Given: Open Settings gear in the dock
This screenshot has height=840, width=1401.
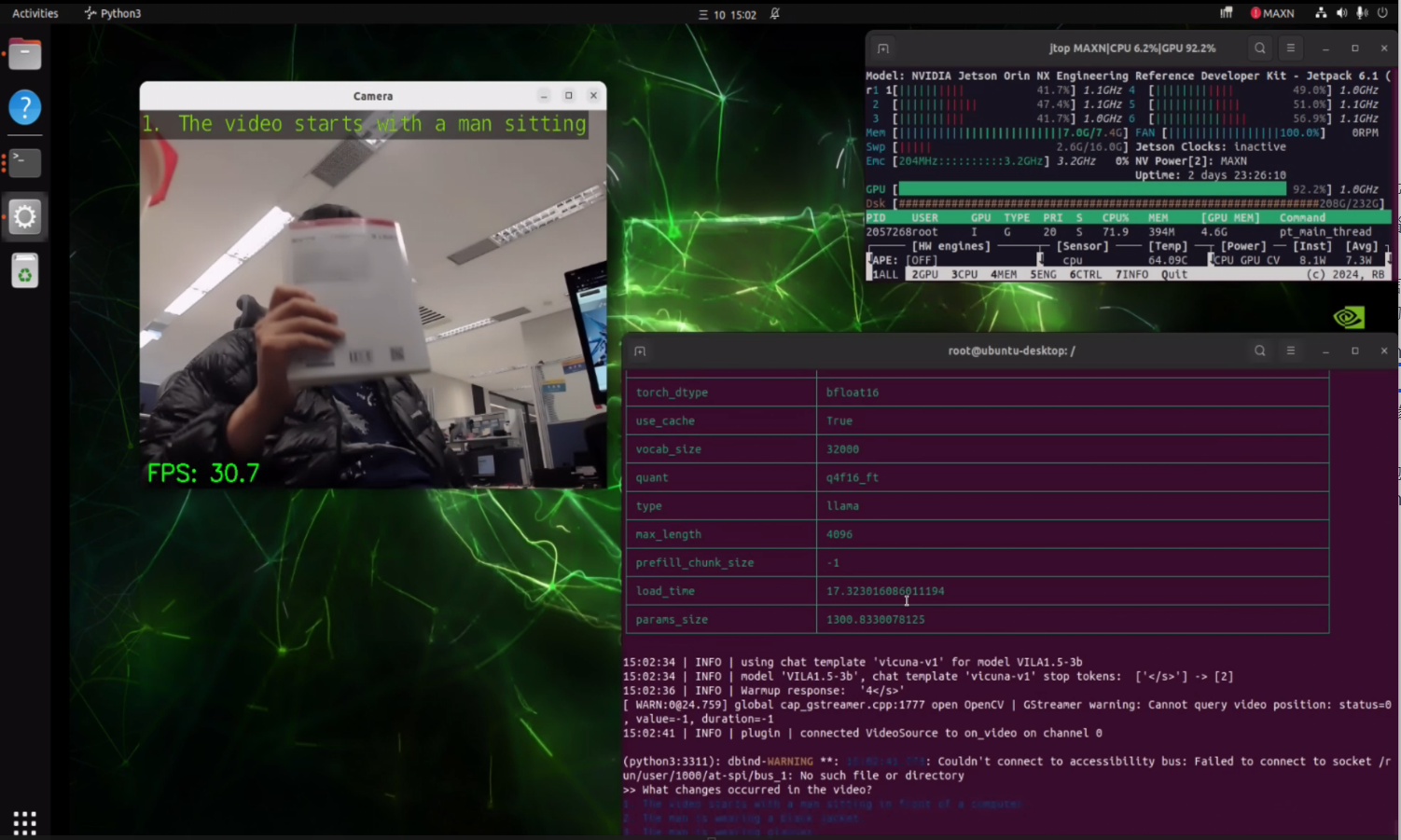Looking at the screenshot, I should coord(25,216).
